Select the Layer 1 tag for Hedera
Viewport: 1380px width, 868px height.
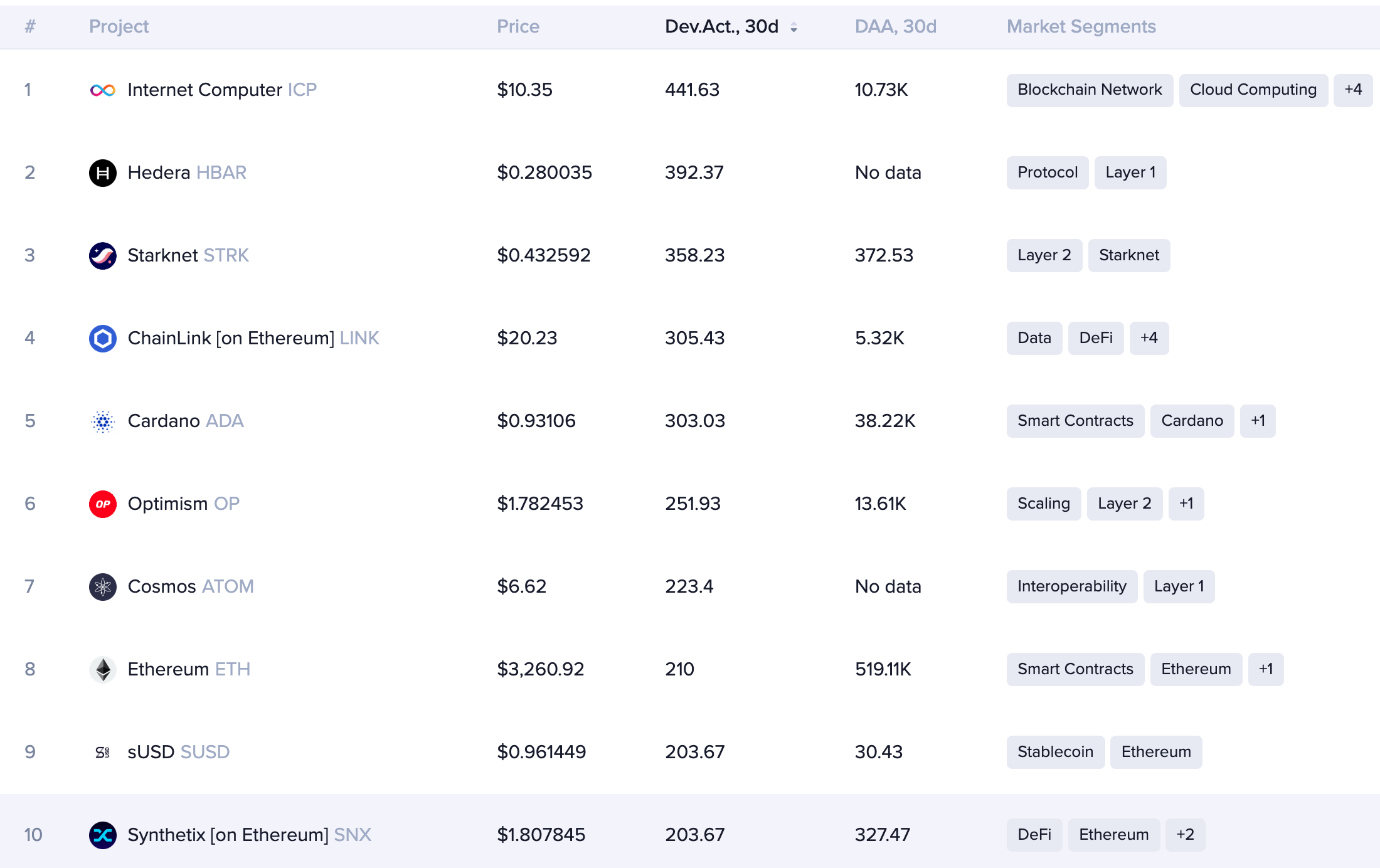coord(1130,173)
